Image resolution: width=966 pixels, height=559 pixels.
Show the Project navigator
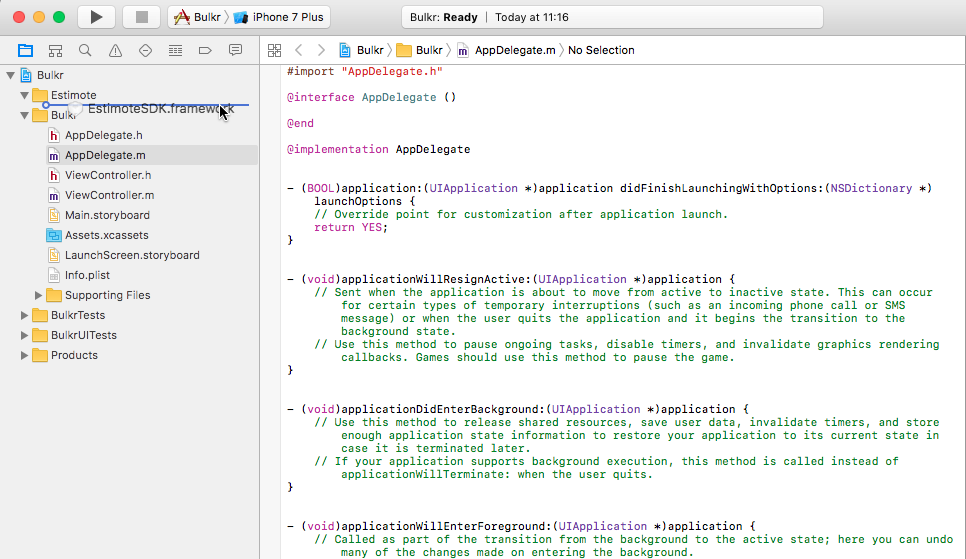click(25, 51)
